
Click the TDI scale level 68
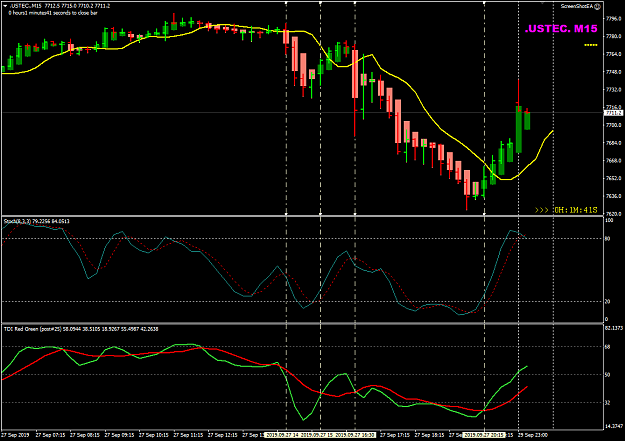(607, 347)
